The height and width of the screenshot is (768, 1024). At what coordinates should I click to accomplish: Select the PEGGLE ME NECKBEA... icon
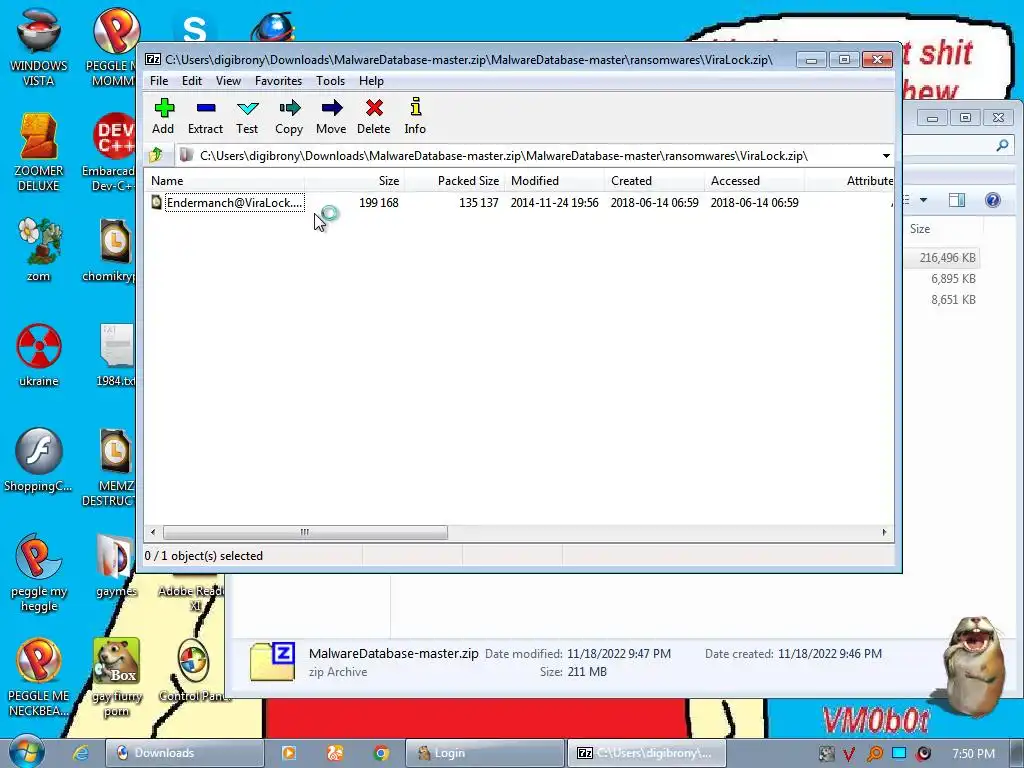pyautogui.click(x=39, y=677)
